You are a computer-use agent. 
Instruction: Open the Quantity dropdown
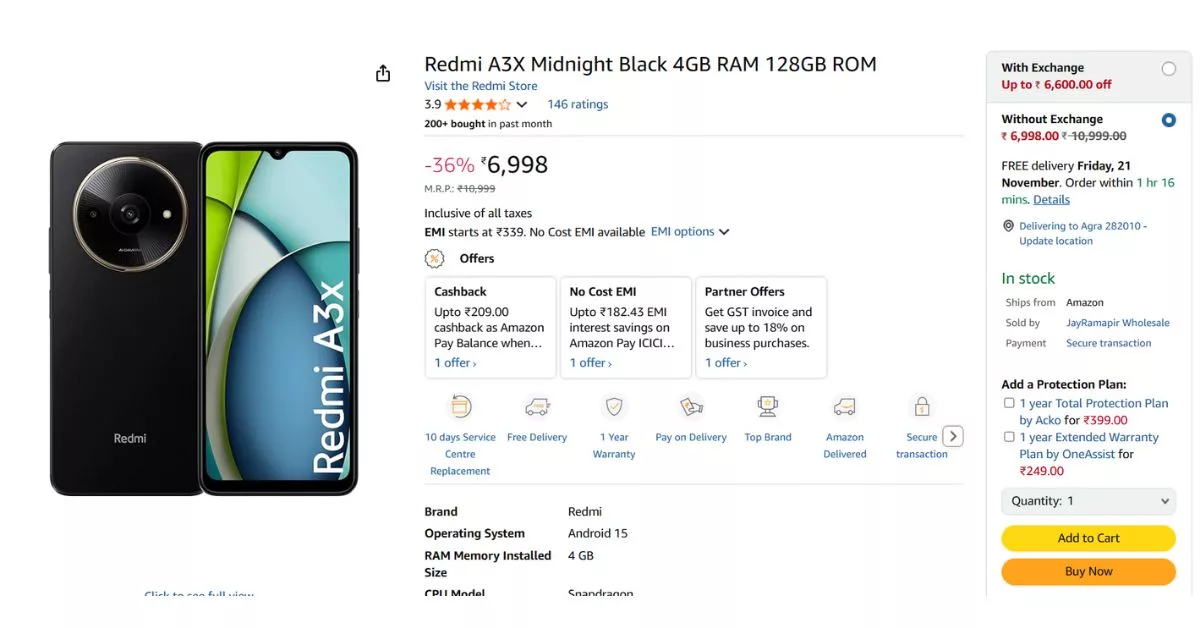pos(1088,501)
